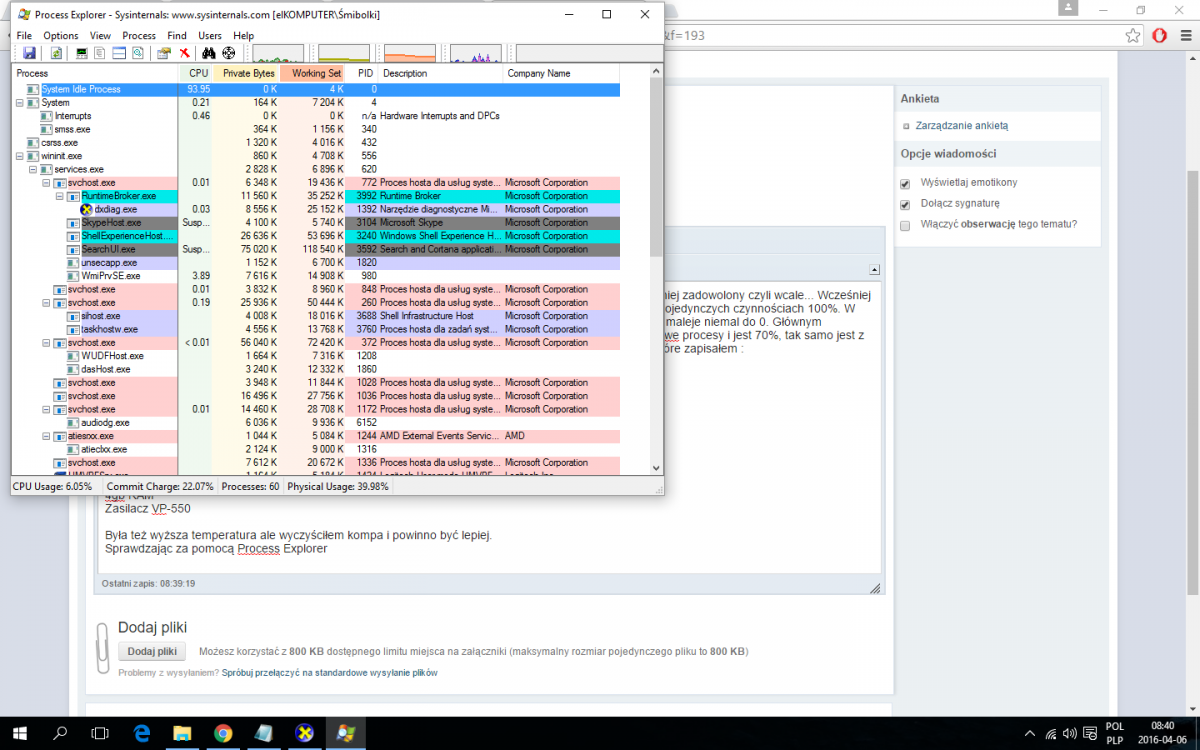The height and width of the screenshot is (750, 1200).
Task: Toggle the 'Dołącz sygnaturę' checkbox
Action: click(905, 203)
